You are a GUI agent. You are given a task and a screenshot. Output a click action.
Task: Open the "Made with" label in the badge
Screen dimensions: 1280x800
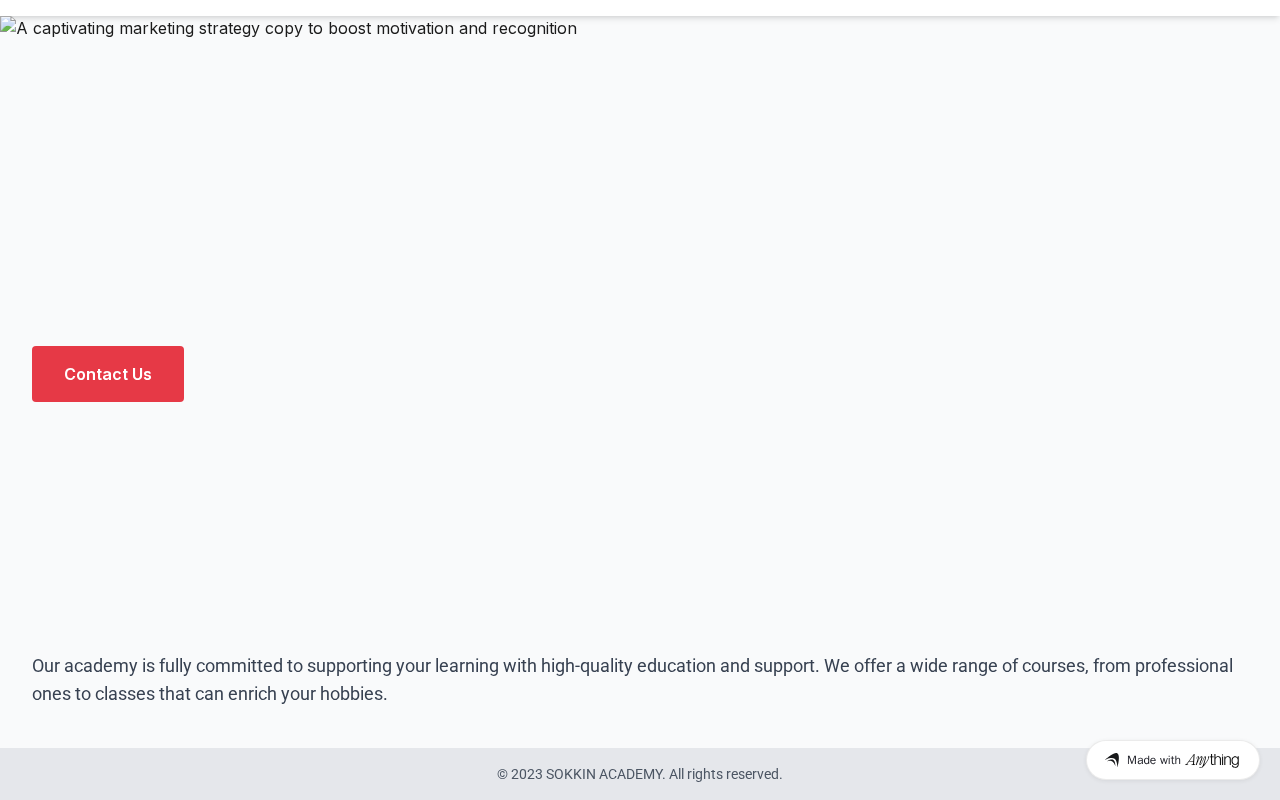(x=1153, y=760)
